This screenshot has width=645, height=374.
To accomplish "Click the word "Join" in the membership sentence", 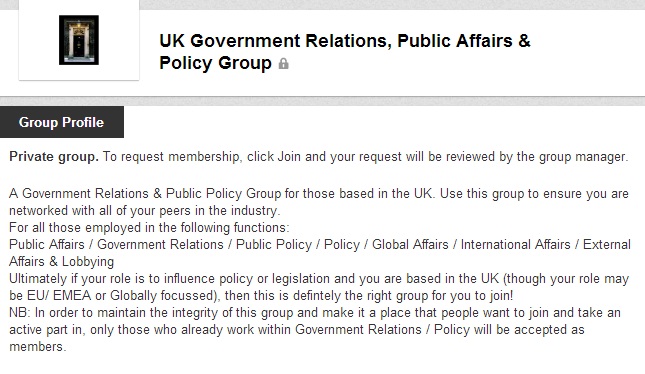I will [x=289, y=157].
